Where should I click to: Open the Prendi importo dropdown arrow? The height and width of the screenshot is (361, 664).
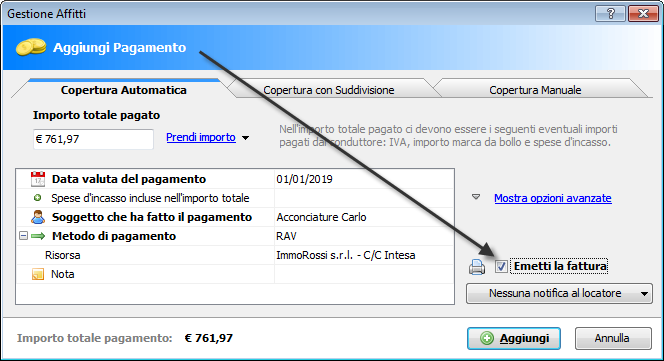tap(245, 138)
